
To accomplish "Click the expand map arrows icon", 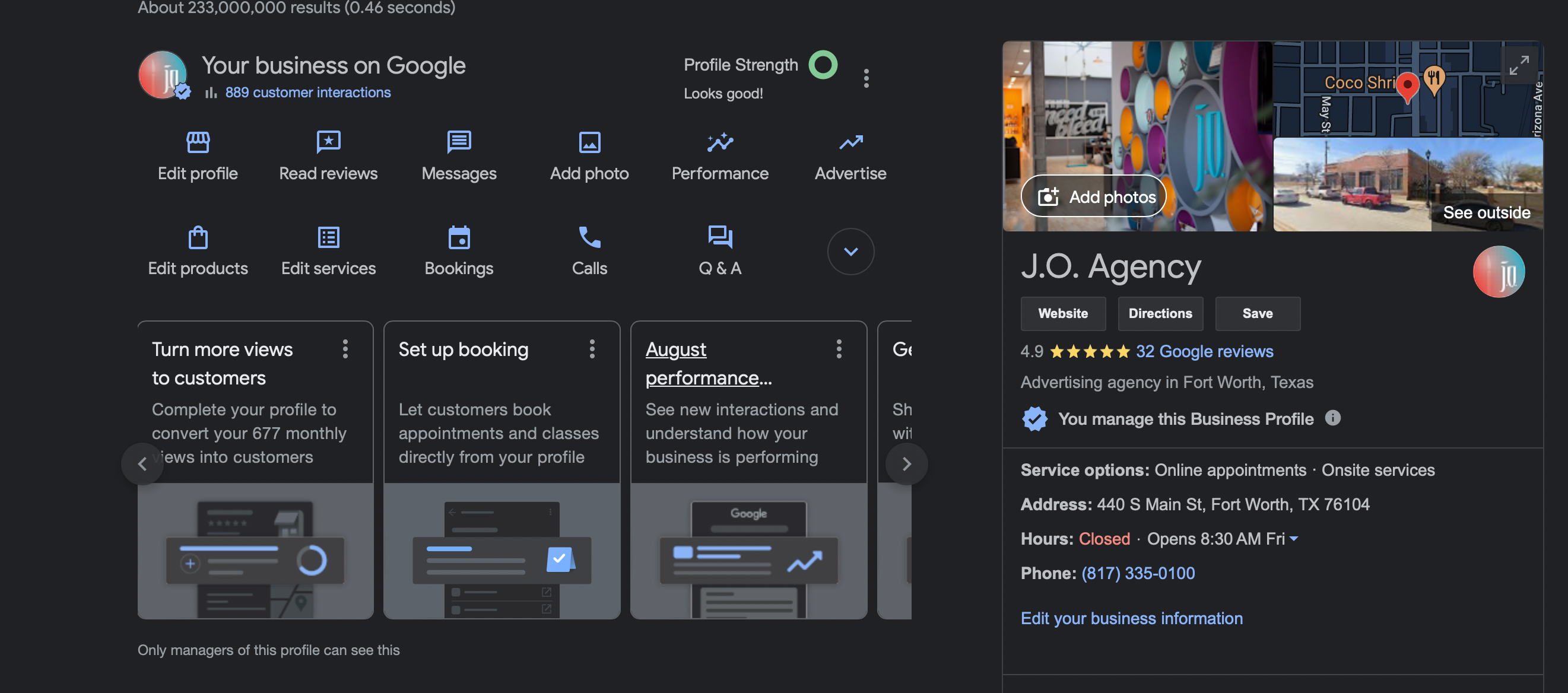I will click(1519, 65).
